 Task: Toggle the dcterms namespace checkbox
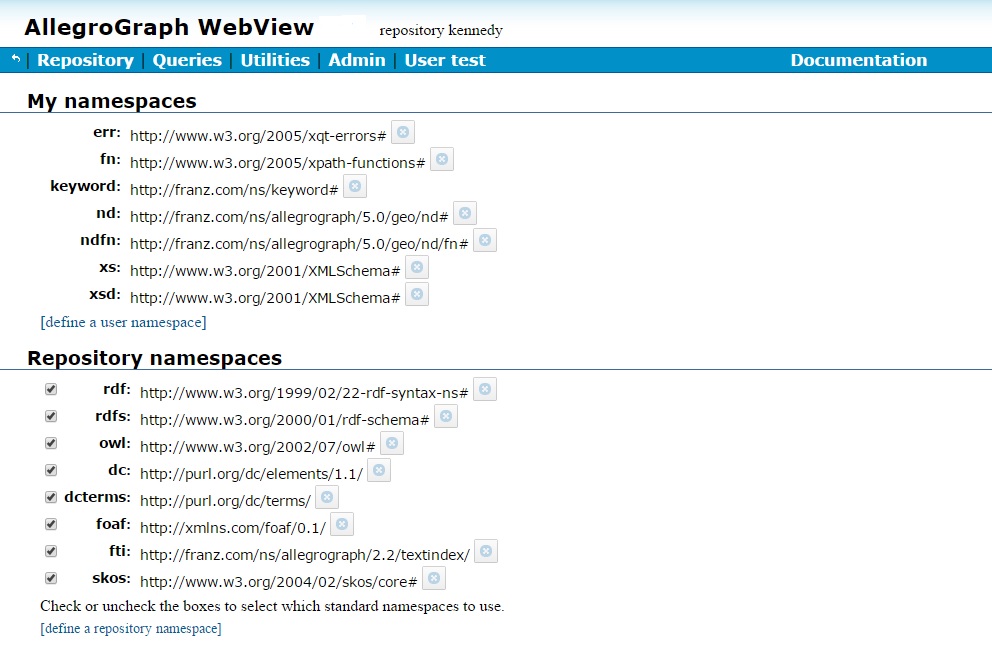pyautogui.click(x=50, y=497)
